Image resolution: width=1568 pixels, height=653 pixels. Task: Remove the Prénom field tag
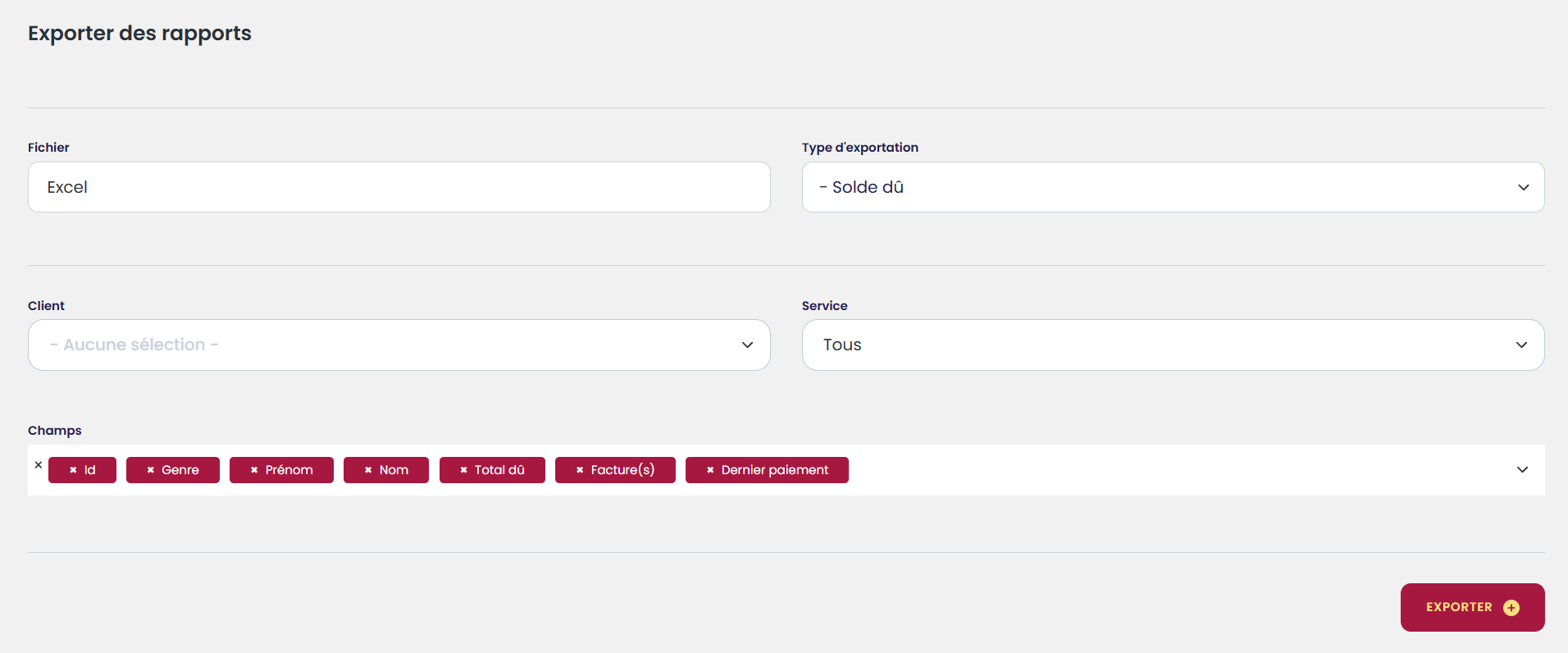(x=254, y=470)
